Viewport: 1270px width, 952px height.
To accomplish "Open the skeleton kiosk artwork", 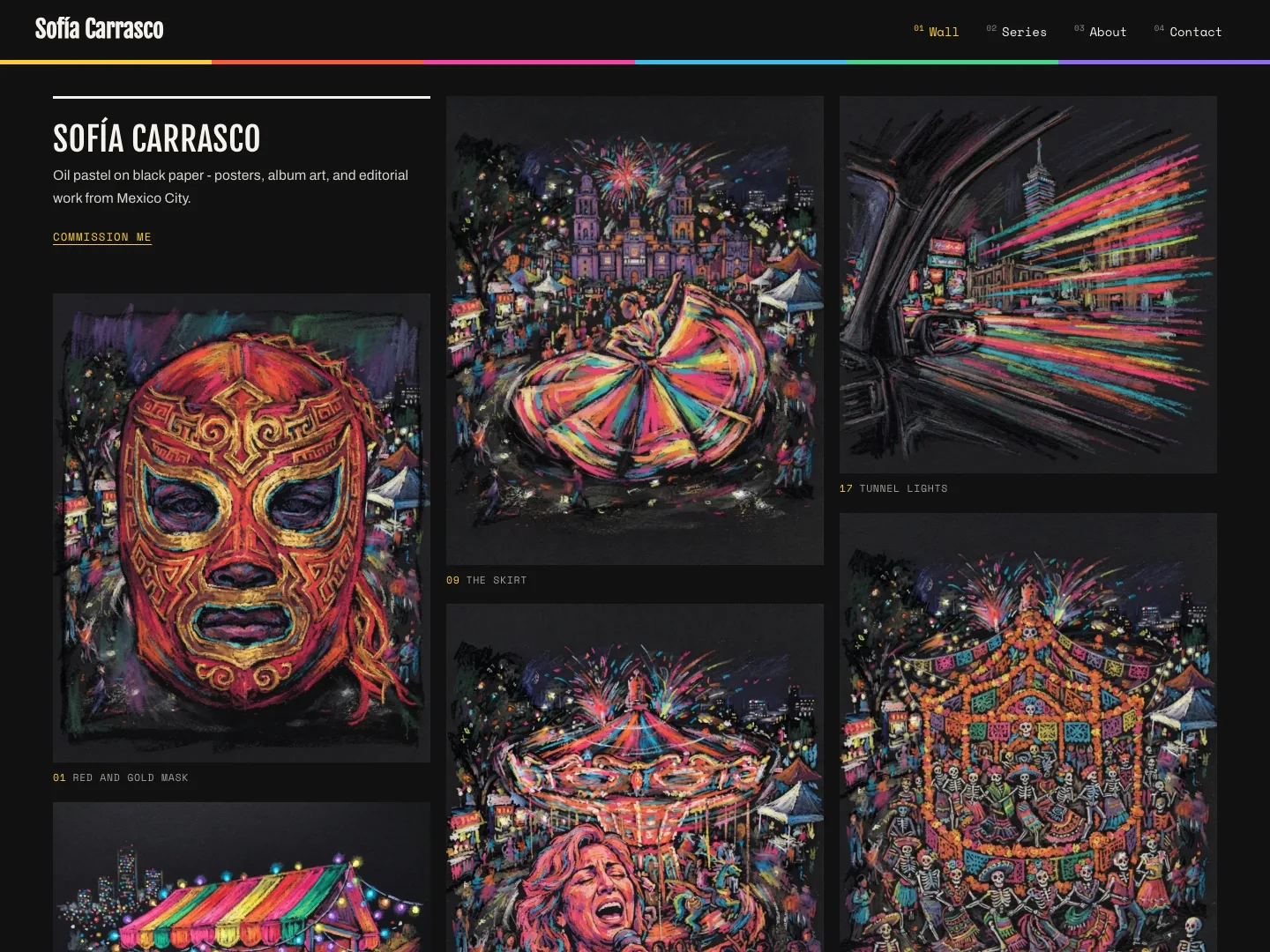I will pyautogui.click(x=1028, y=733).
